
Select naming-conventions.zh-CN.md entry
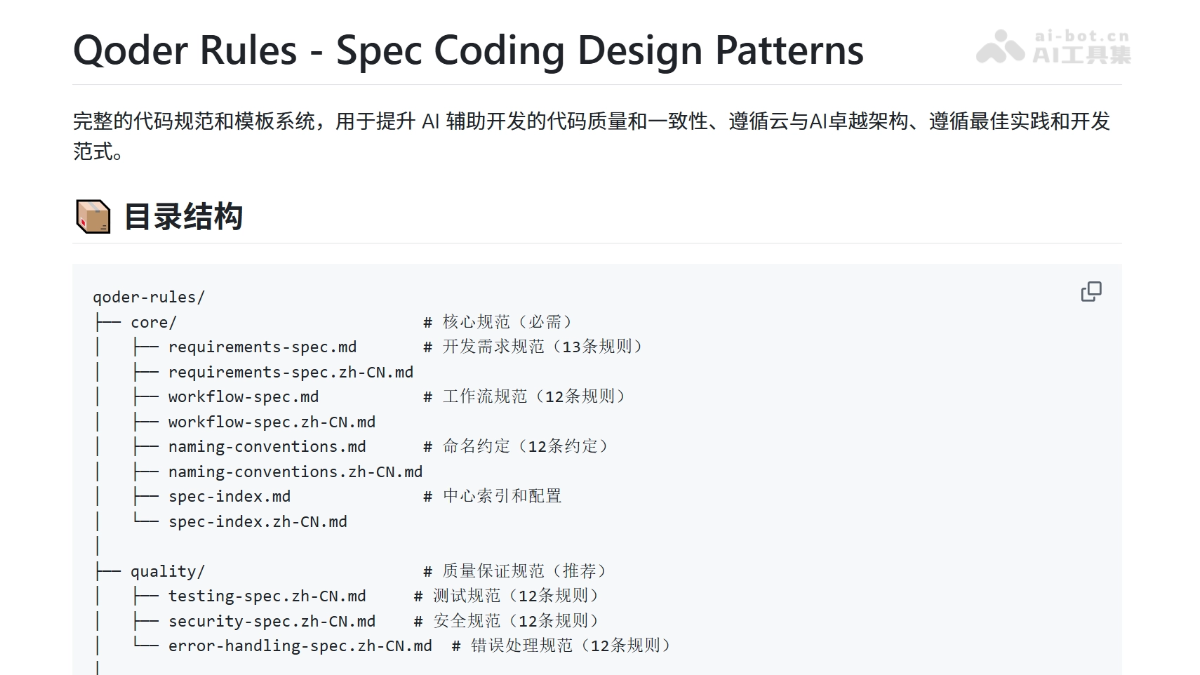(x=295, y=471)
